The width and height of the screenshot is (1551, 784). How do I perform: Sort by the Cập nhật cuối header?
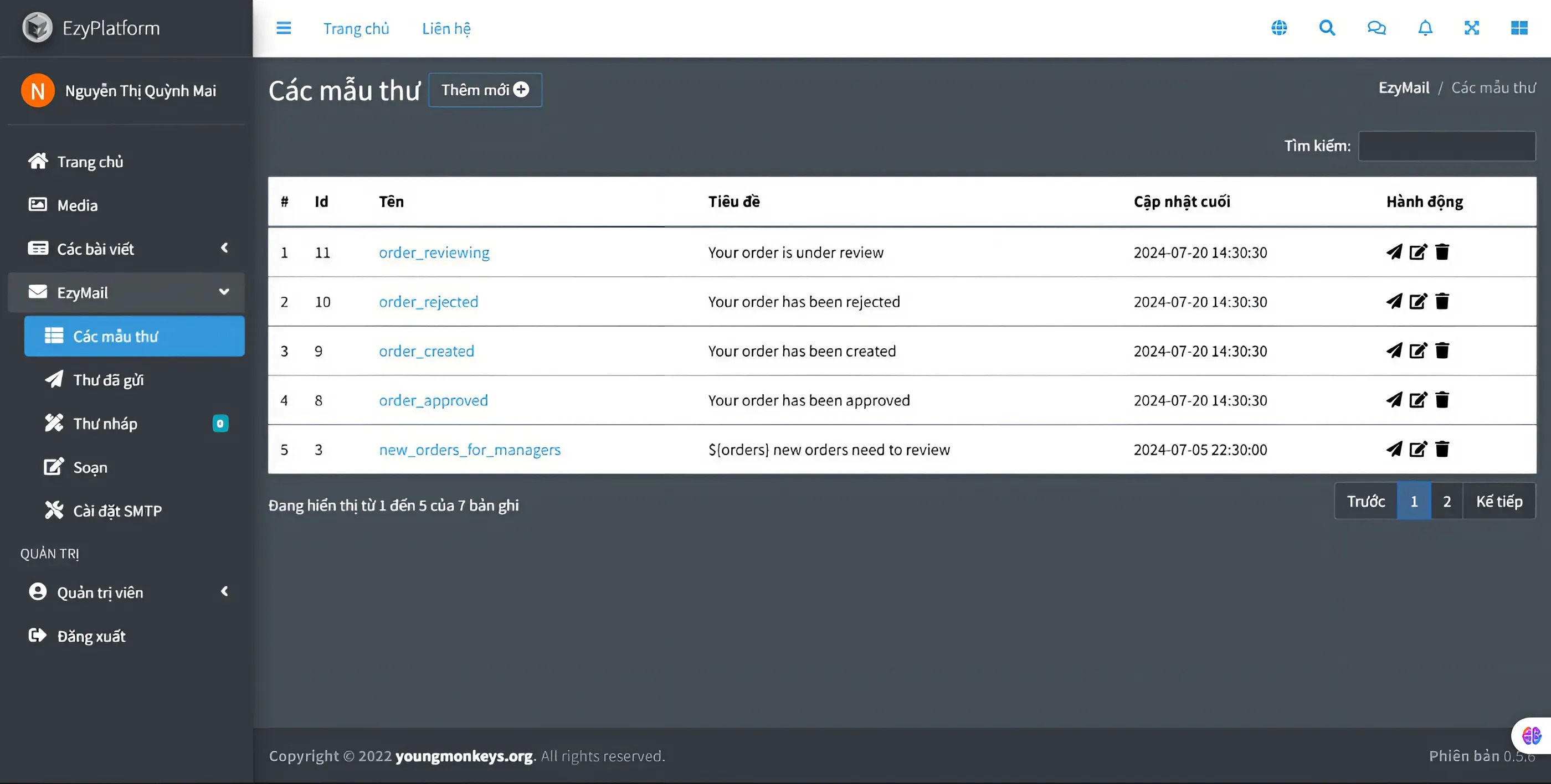pyautogui.click(x=1182, y=202)
